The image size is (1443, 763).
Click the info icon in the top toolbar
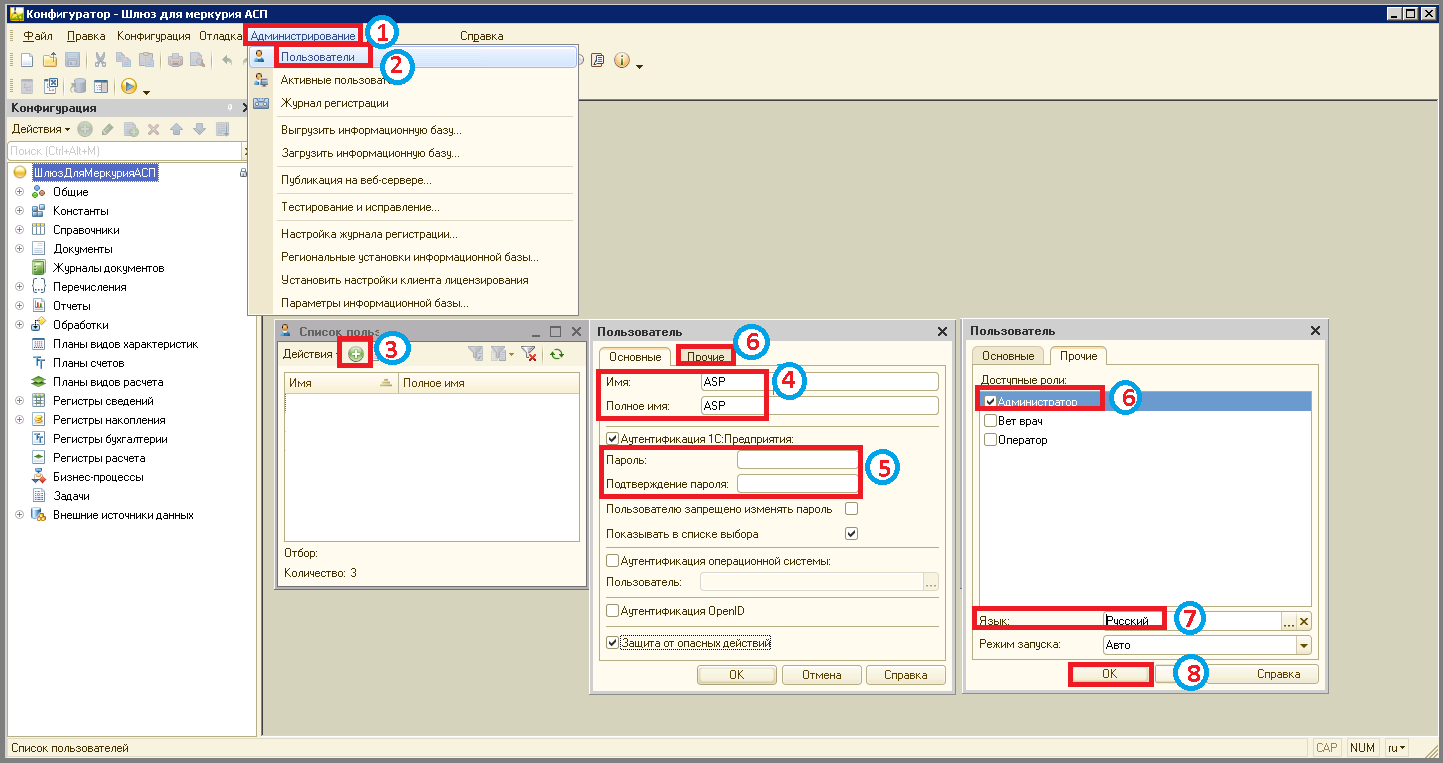point(621,60)
